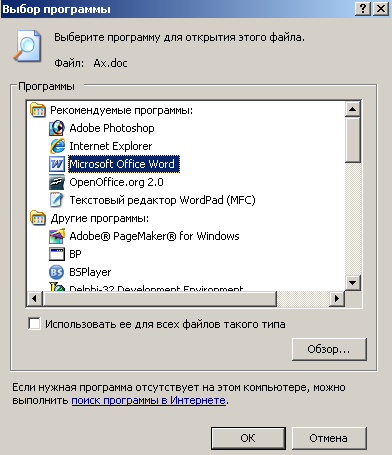
Task: Pick the OpenOffice.org 2.0 icon
Action: click(x=57, y=182)
